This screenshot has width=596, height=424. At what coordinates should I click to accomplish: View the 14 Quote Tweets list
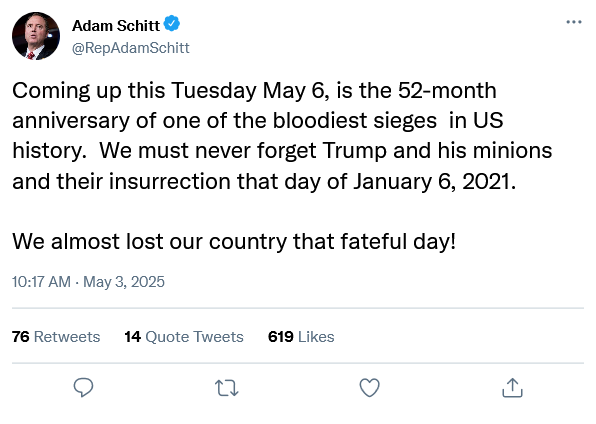[x=184, y=337]
